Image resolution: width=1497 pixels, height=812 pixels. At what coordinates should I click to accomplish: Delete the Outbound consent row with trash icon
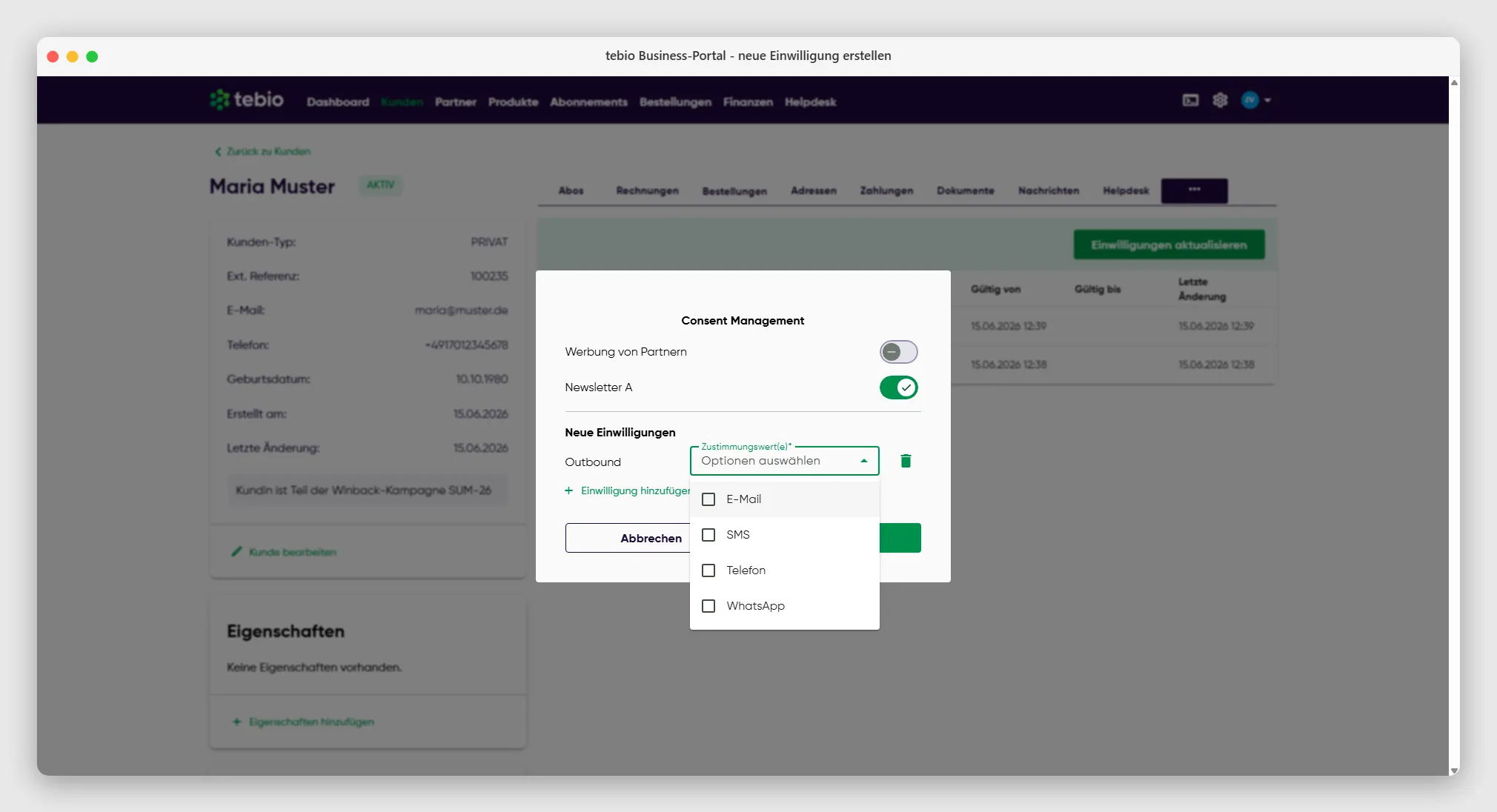tap(906, 461)
